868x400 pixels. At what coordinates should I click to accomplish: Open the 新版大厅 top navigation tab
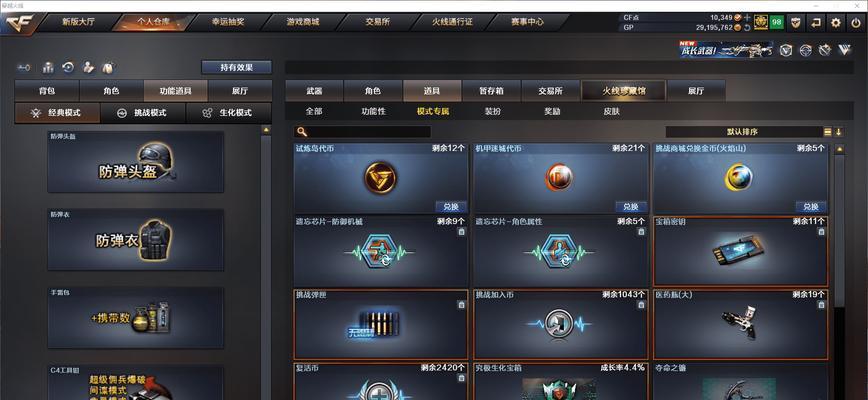[x=78, y=23]
